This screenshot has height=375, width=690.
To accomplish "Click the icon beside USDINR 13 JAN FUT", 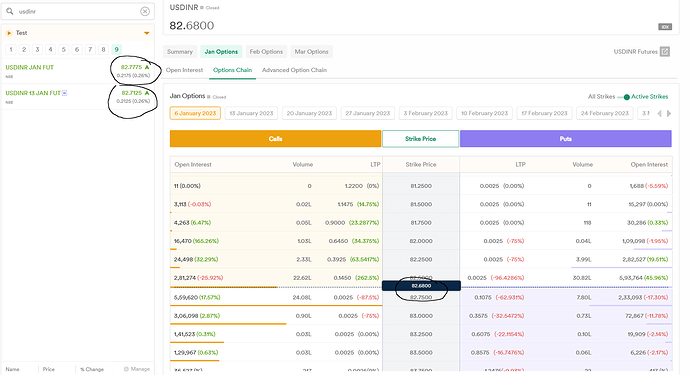I will click(65, 93).
